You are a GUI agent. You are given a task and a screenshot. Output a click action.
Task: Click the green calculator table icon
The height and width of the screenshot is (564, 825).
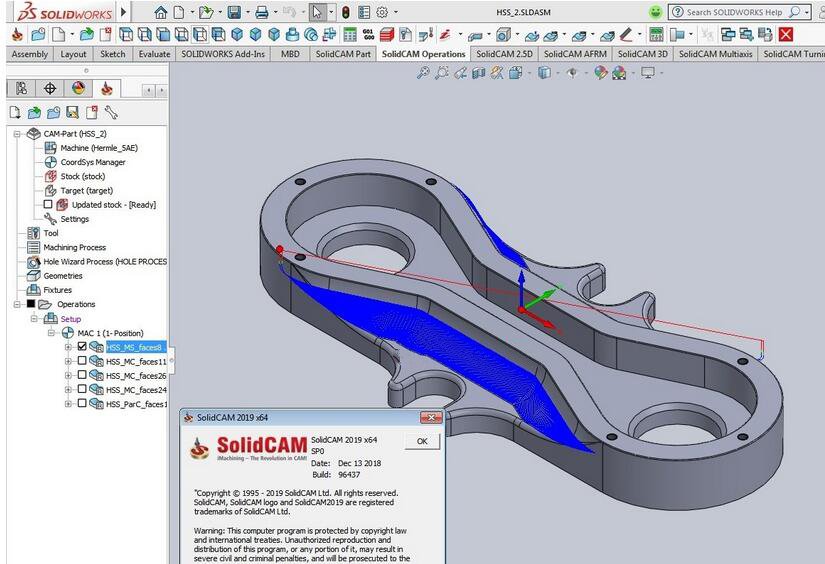pyautogui.click(x=350, y=35)
